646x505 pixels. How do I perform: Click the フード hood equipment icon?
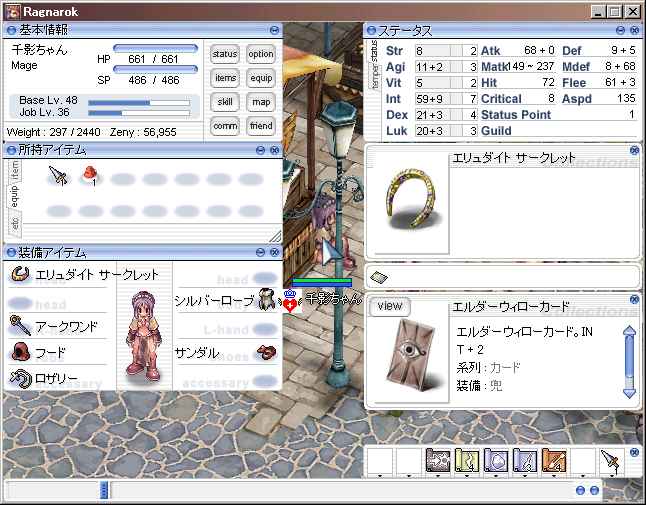pyautogui.click(x=20, y=351)
